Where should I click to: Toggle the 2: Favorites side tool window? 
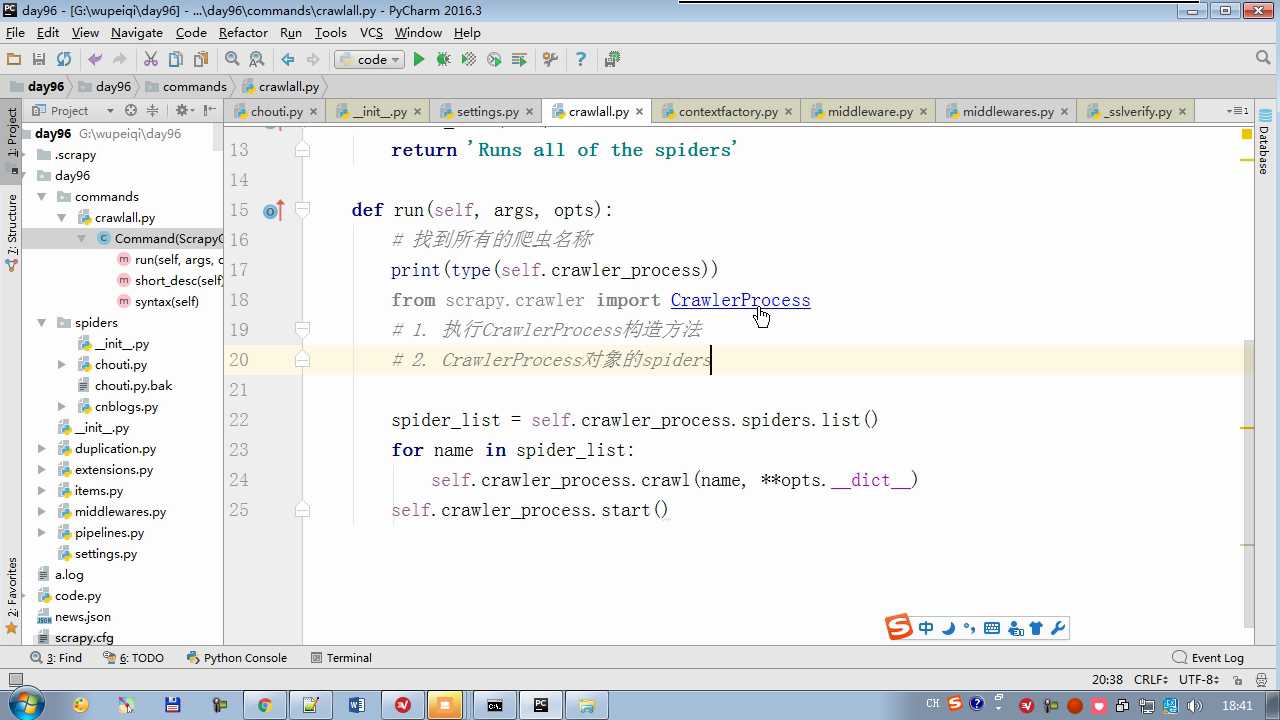pos(12,594)
